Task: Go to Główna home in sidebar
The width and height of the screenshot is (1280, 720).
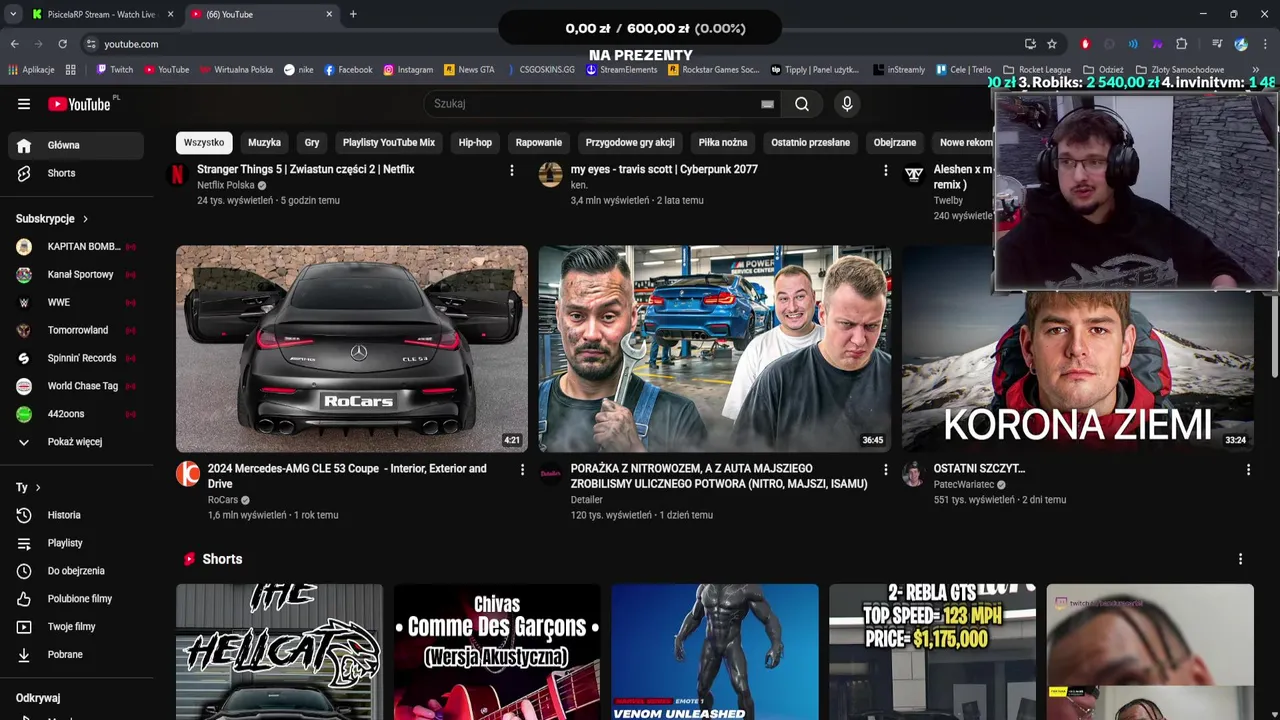Action: pos(76,145)
